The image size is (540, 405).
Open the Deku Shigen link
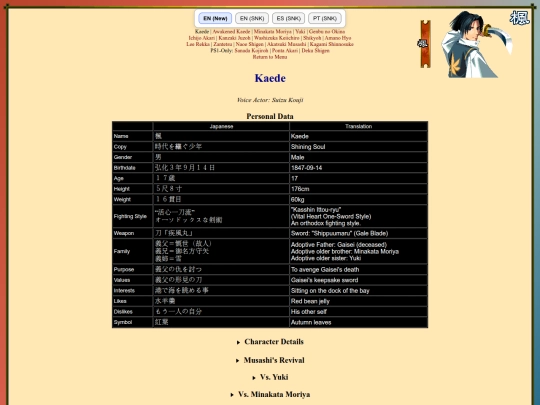coord(315,51)
